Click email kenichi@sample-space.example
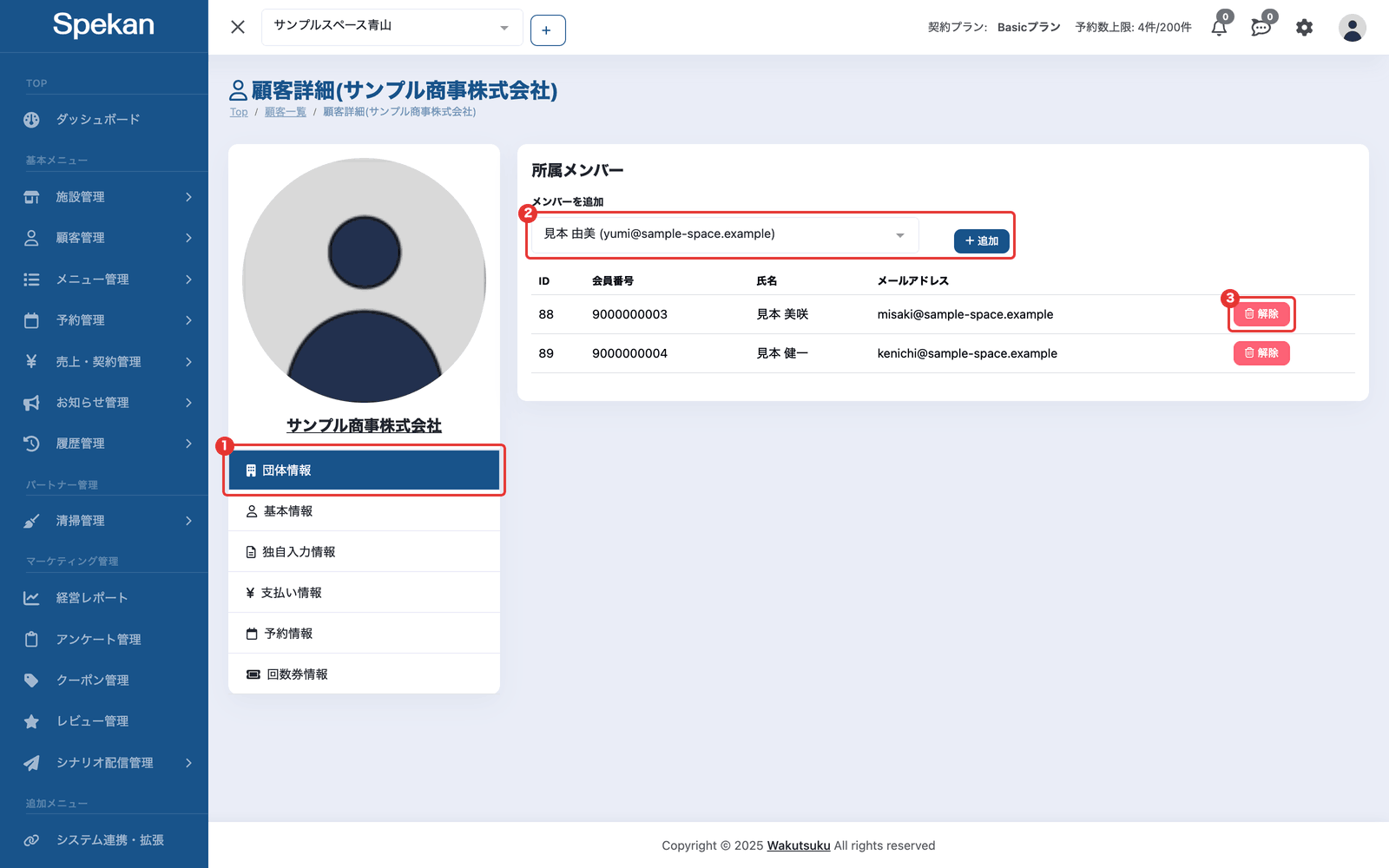This screenshot has height=868, width=1389. click(967, 353)
